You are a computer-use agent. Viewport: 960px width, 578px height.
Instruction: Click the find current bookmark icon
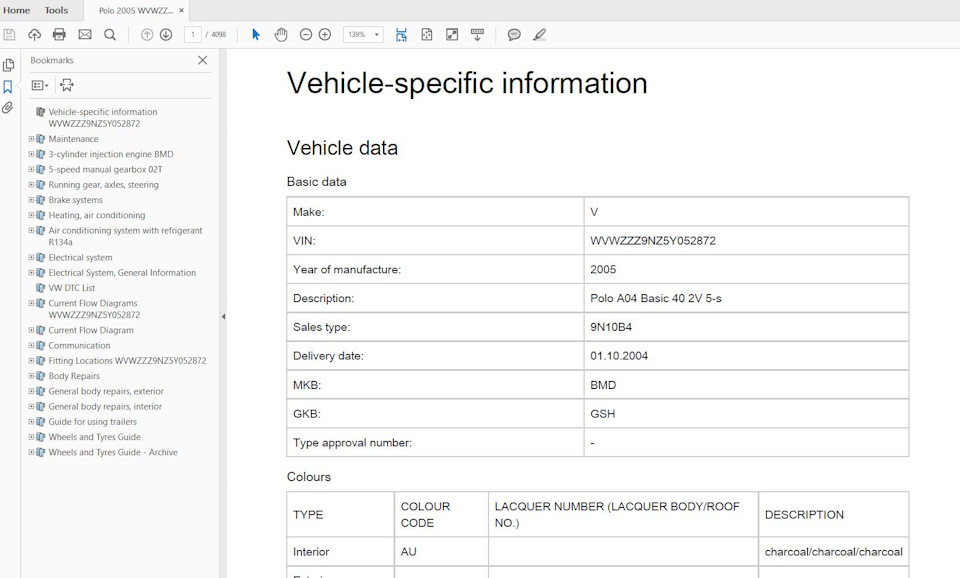pos(67,86)
